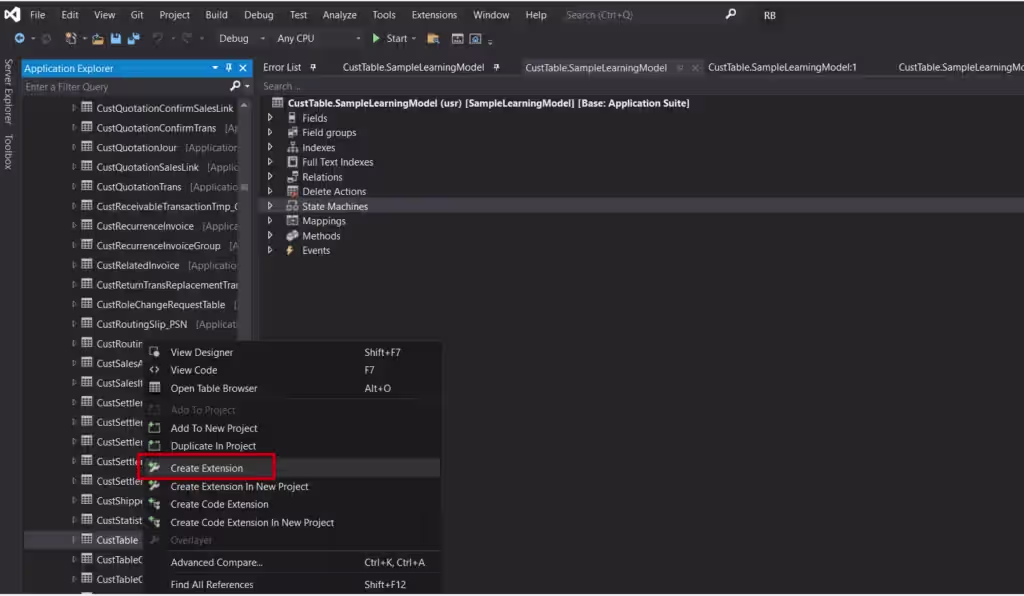Expand the Fields node
Screen dimensions: 1024x596
coord(270,118)
